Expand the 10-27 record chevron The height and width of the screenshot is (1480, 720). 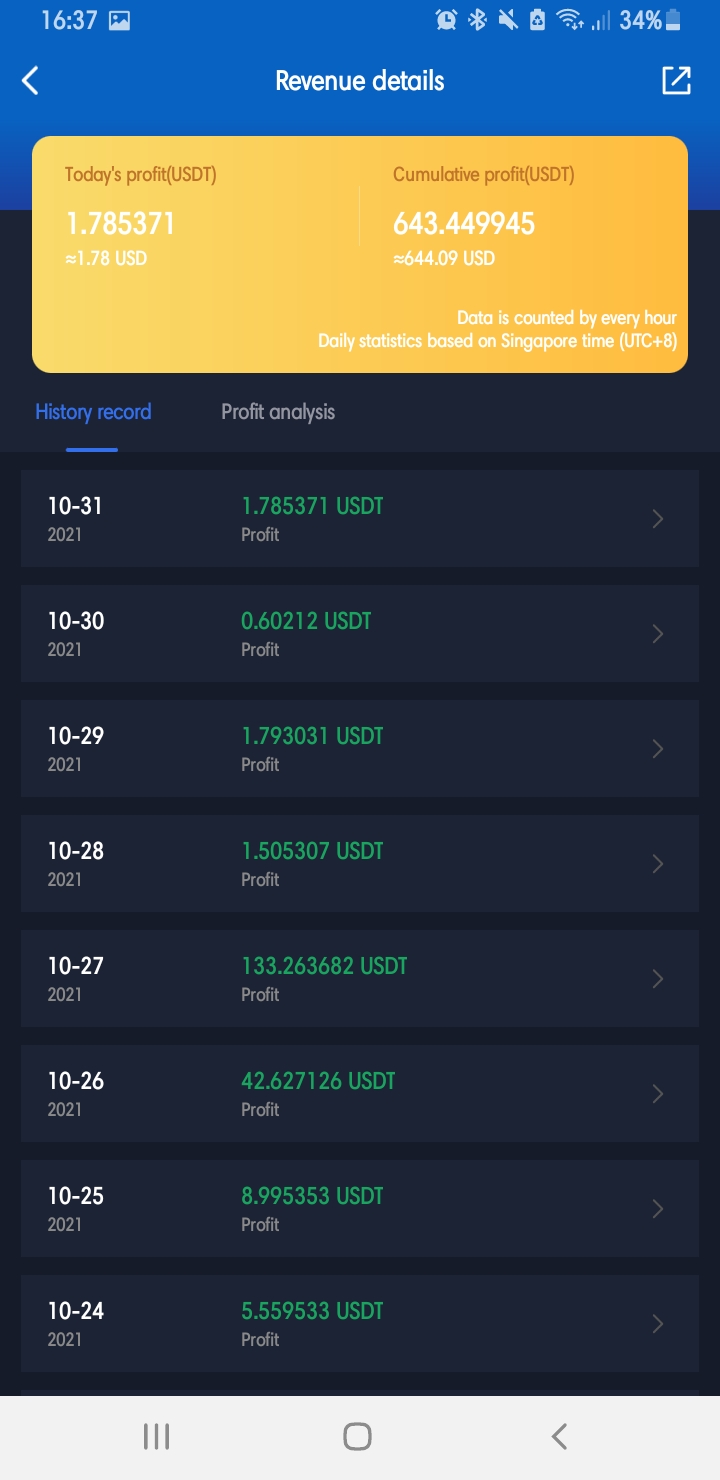pos(658,978)
